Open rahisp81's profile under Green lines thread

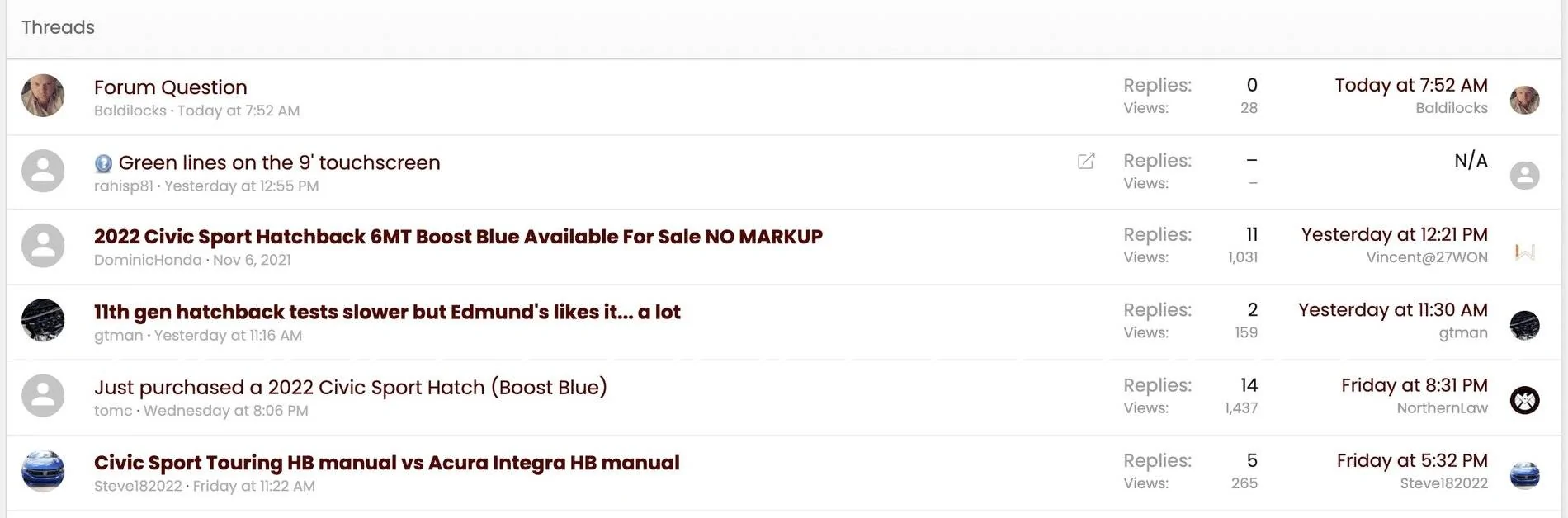(x=124, y=186)
